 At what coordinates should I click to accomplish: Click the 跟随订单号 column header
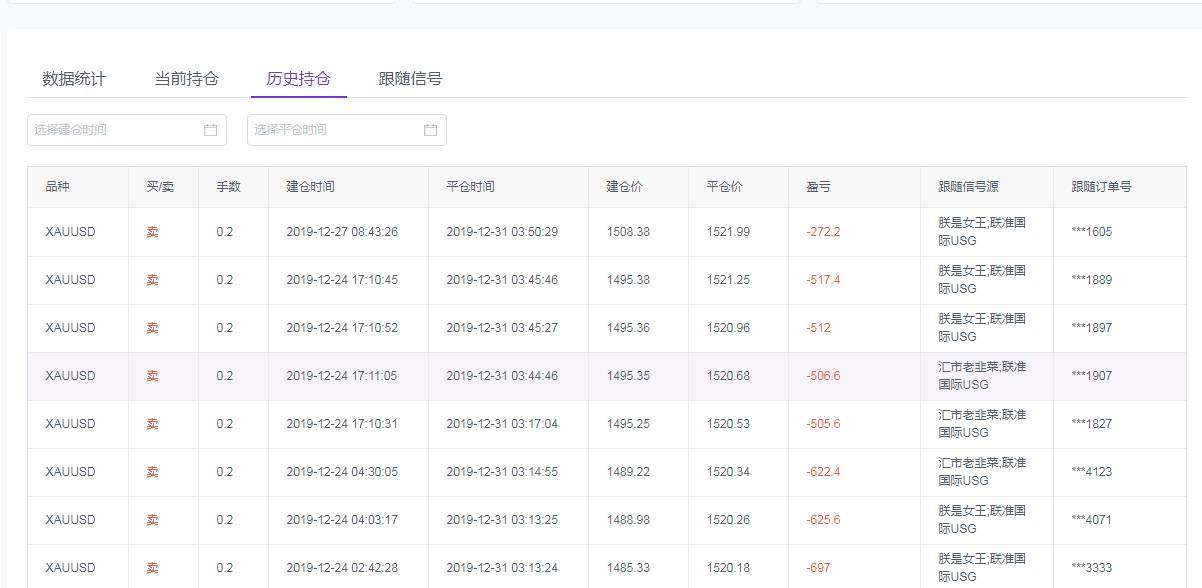[x=1101, y=187]
